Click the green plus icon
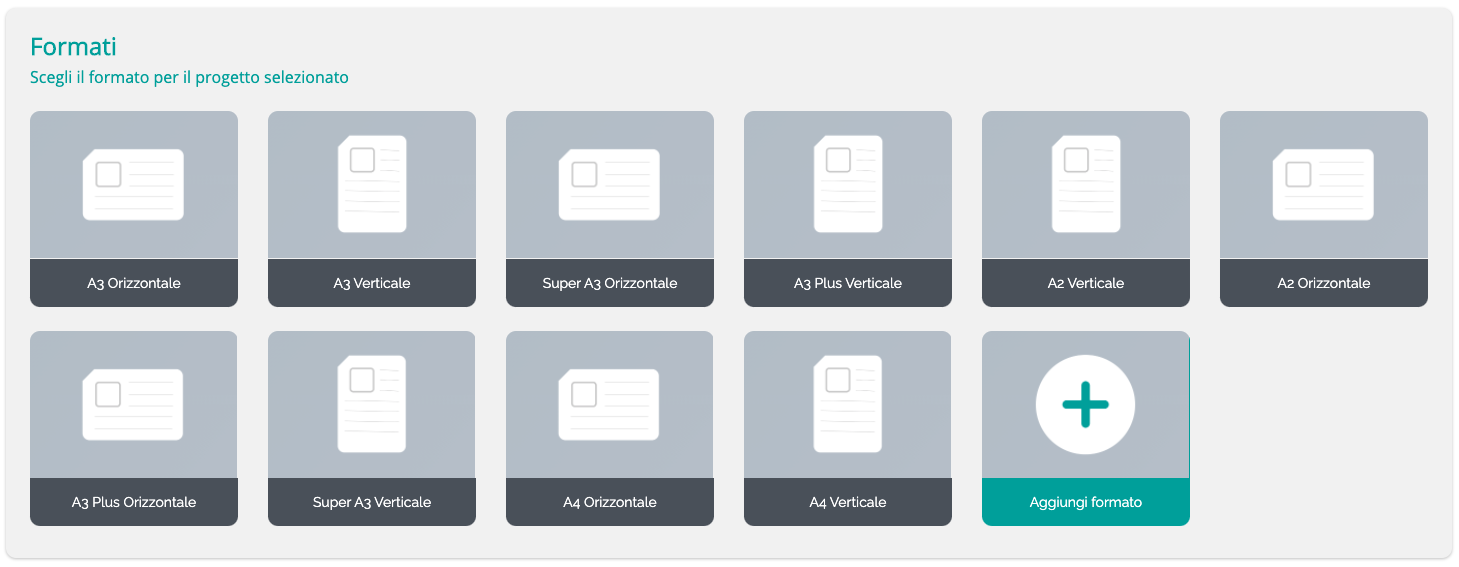Screen dimensions: 1459x567 (x=1085, y=405)
